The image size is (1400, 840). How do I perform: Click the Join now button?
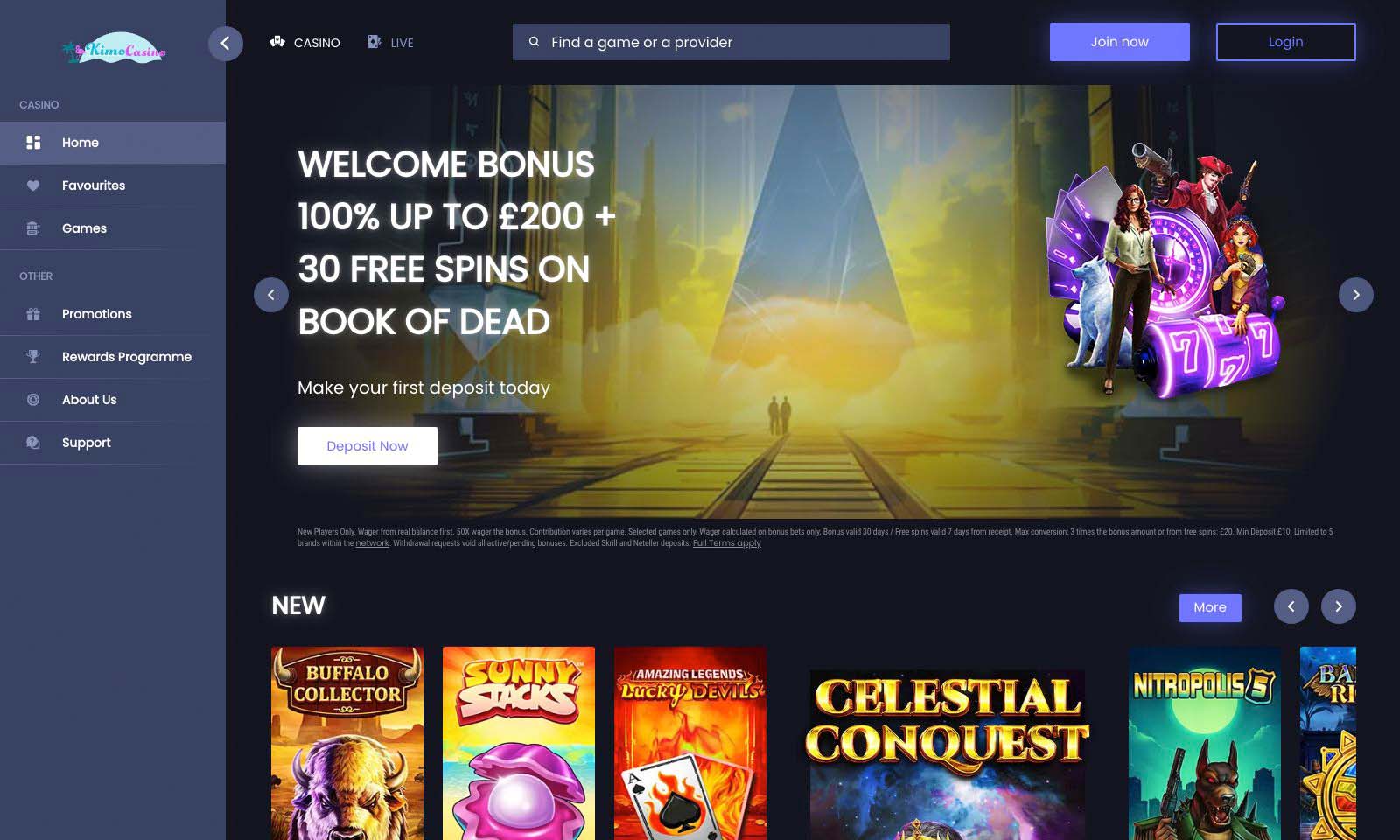(1119, 42)
